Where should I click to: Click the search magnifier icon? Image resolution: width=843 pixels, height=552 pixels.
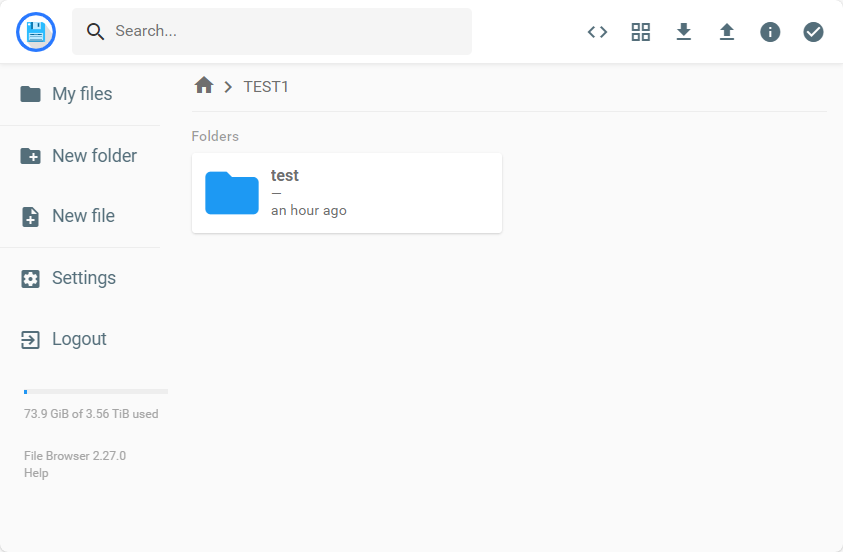tap(95, 32)
